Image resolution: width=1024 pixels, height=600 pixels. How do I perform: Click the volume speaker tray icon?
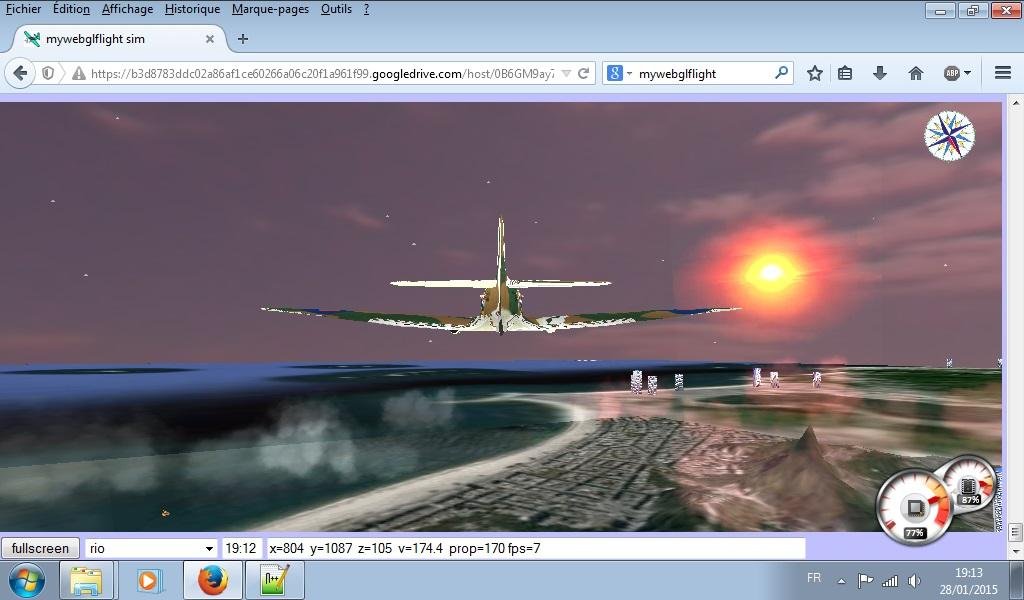click(914, 580)
